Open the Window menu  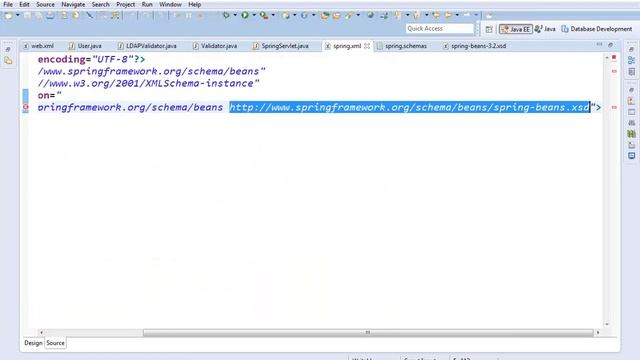click(170, 4)
